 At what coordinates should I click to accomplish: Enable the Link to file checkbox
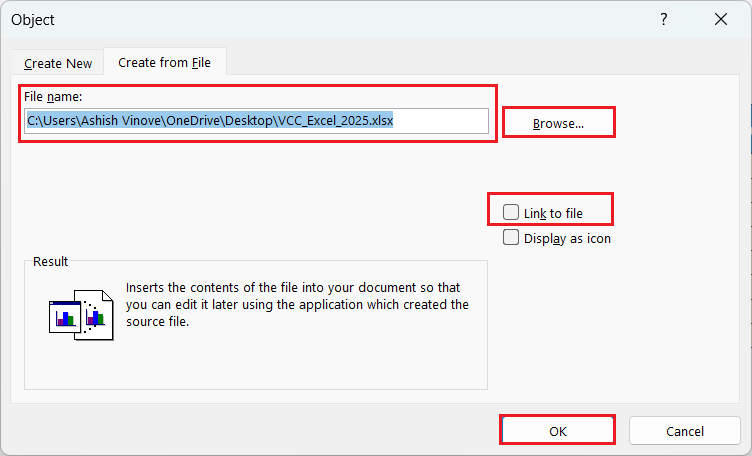(511, 212)
